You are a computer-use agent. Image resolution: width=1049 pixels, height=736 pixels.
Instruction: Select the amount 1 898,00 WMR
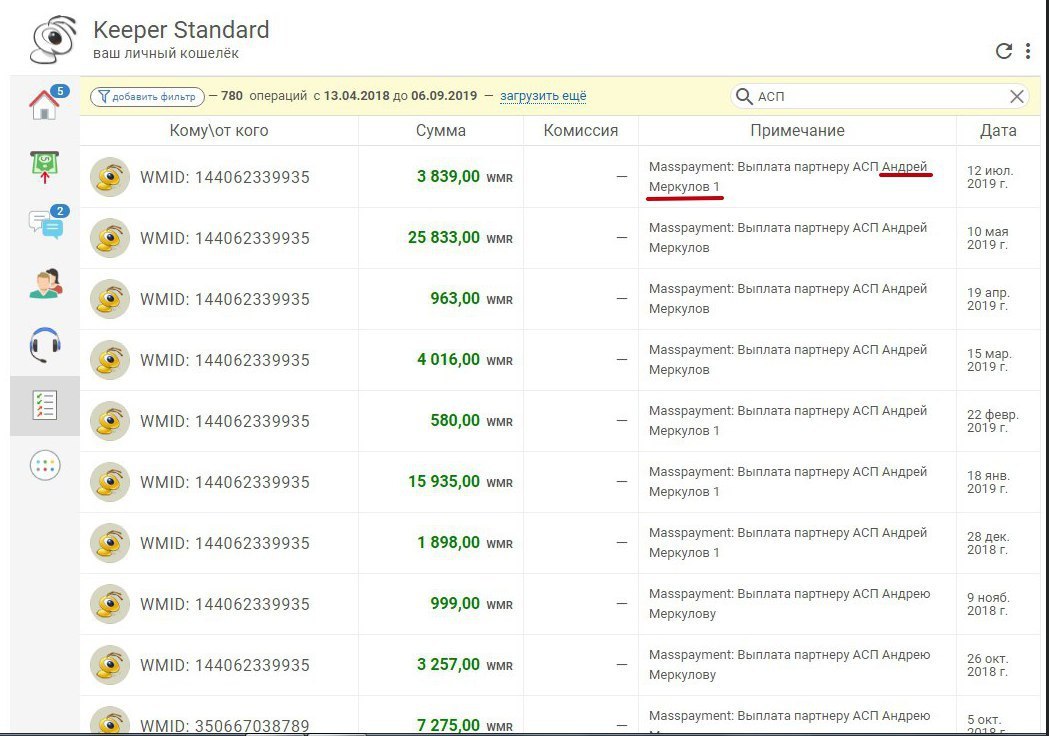(x=465, y=543)
